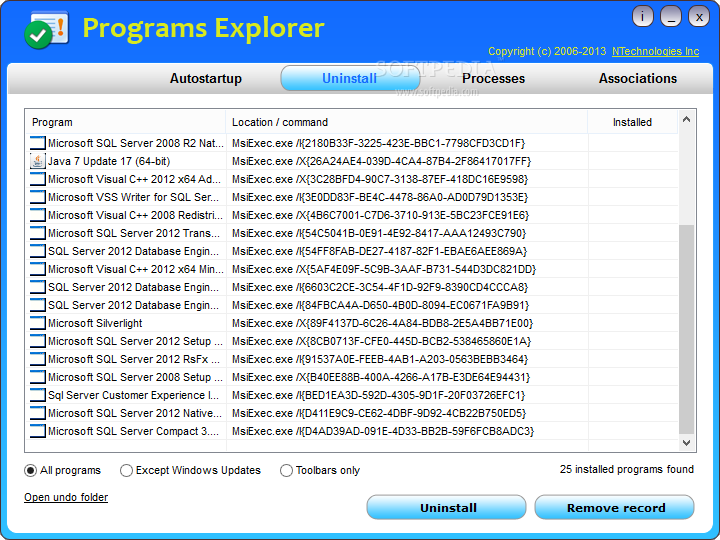The width and height of the screenshot is (720, 540).
Task: Click command MsiExec.exe /I{6603C2CE-3C54-4F1D-92F9-8390CD4CCCA8}
Action: [x=380, y=287]
